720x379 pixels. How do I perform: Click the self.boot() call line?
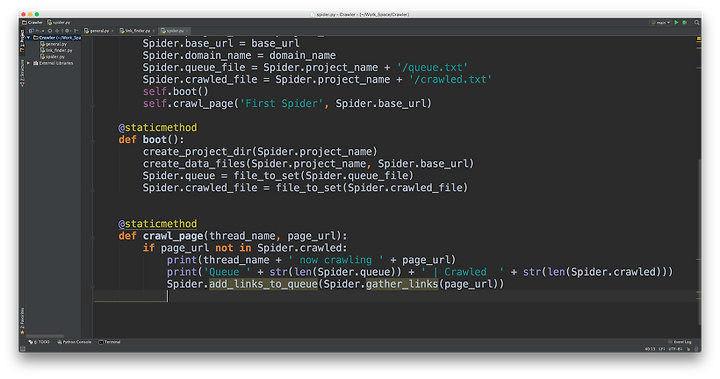click(176, 91)
